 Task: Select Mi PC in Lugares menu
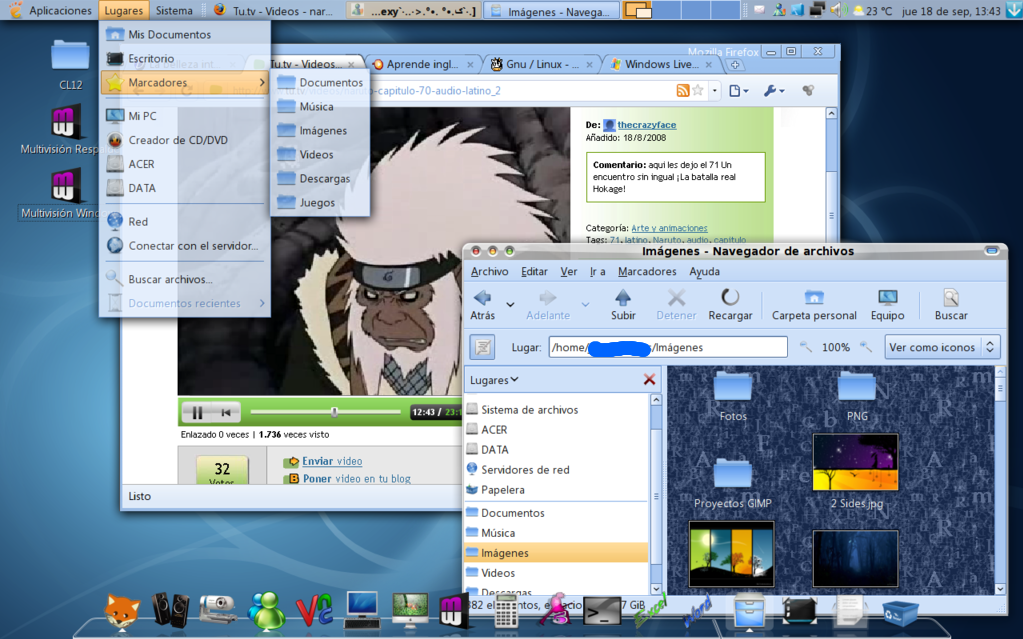[185, 116]
